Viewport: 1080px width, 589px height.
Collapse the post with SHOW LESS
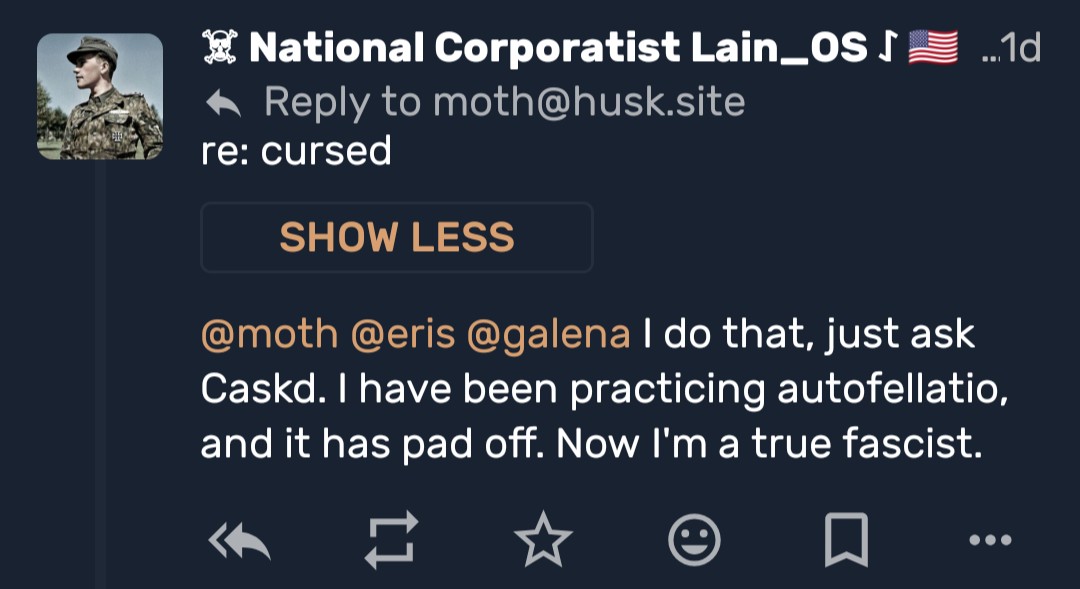[x=397, y=238]
